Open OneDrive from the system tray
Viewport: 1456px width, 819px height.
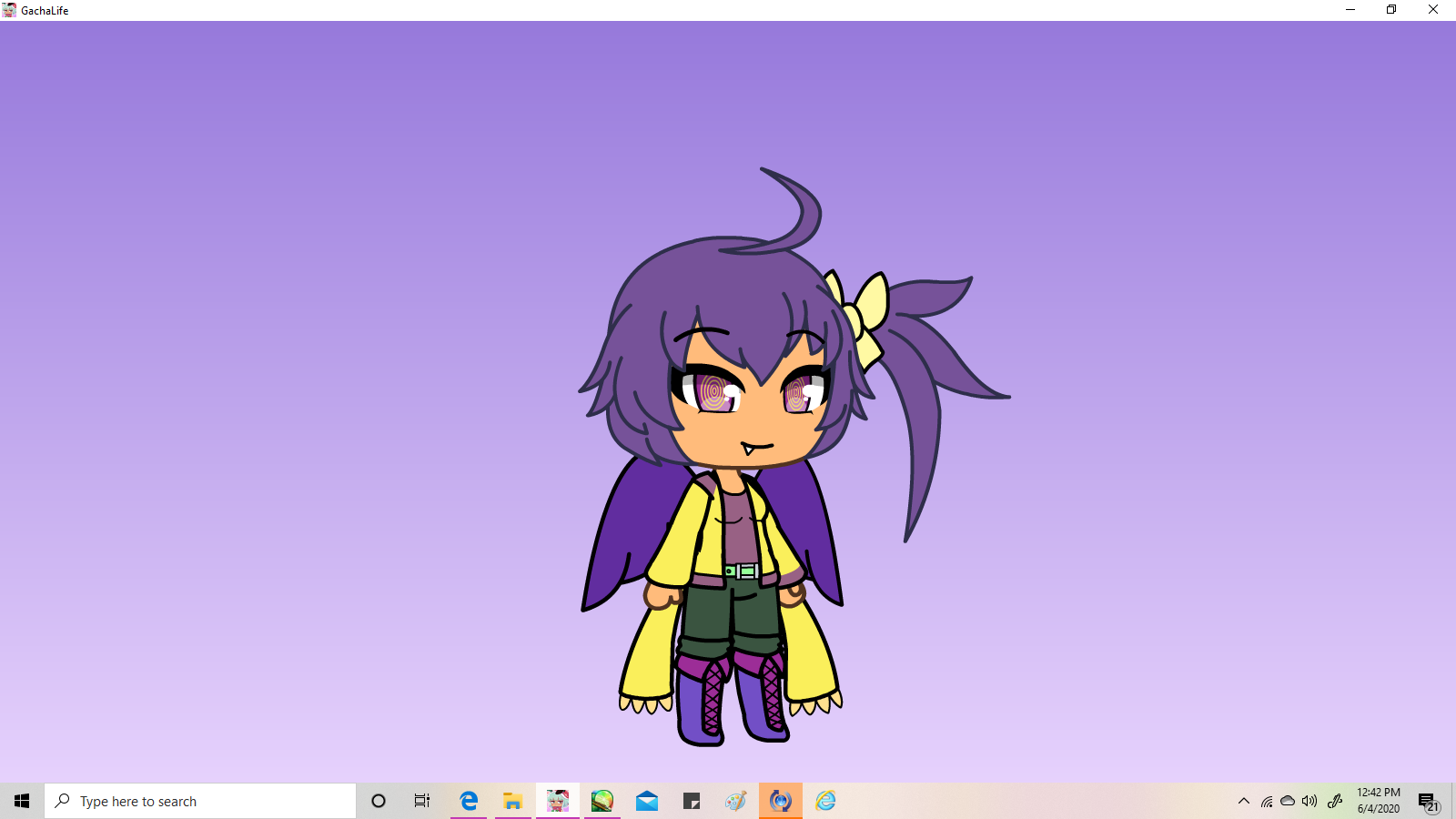(1288, 801)
